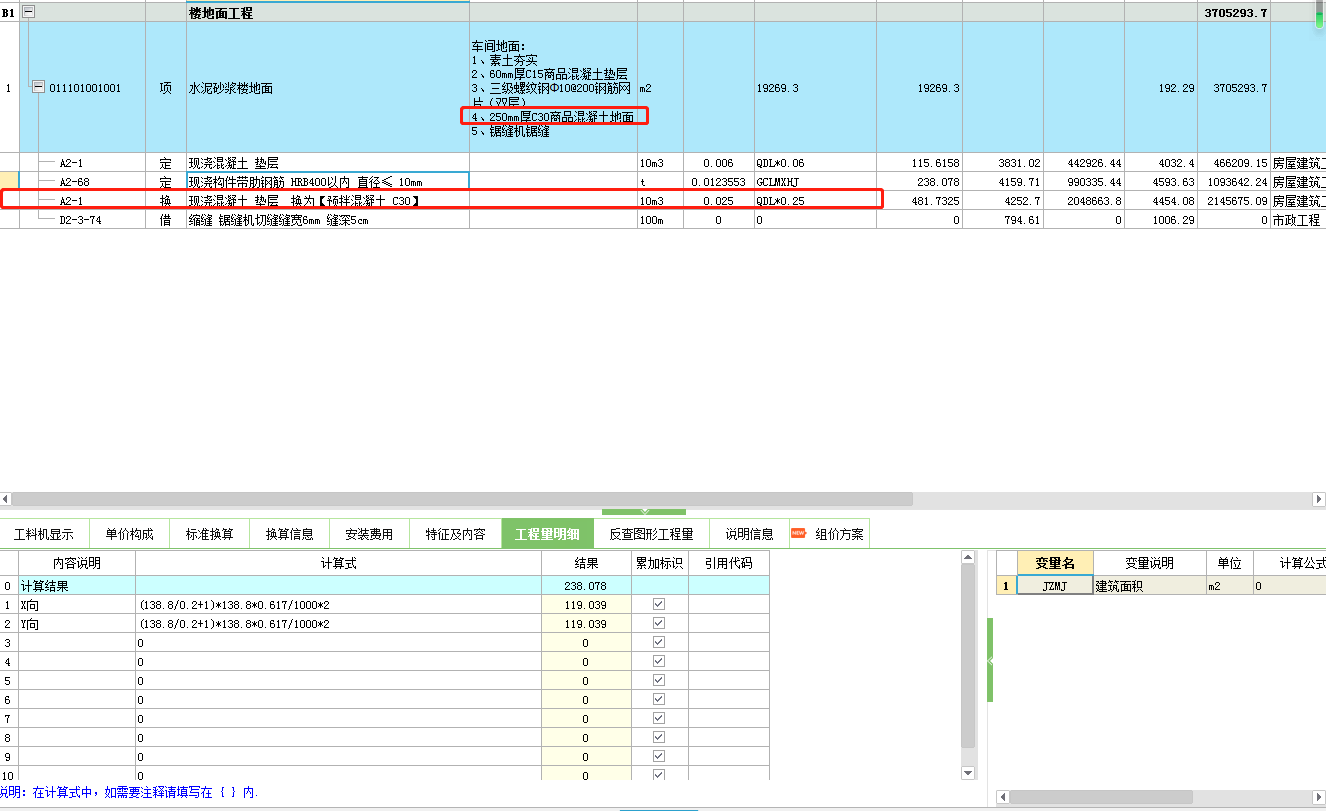
Task: Click the 19269.3 quantity expression cell
Action: (x=815, y=88)
